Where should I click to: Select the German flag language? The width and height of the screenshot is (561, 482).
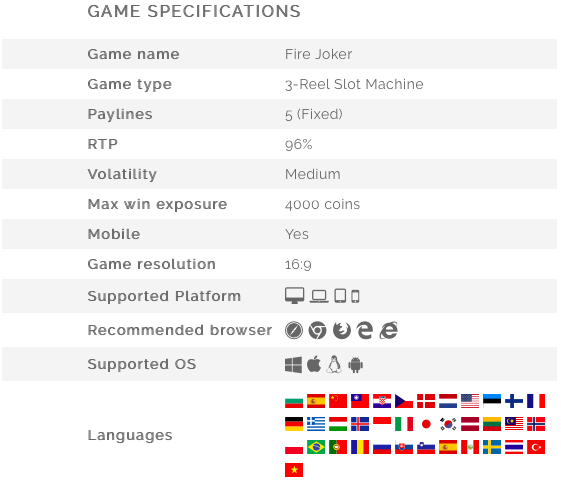[x=294, y=424]
